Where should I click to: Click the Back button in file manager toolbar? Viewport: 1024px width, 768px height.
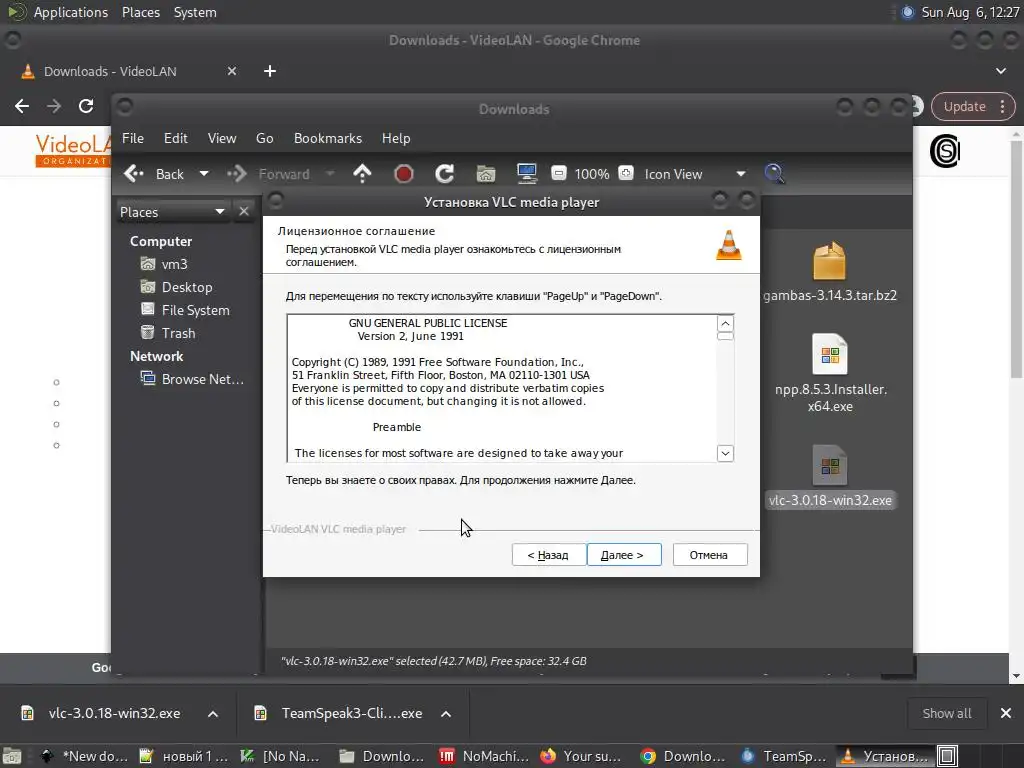tap(154, 174)
